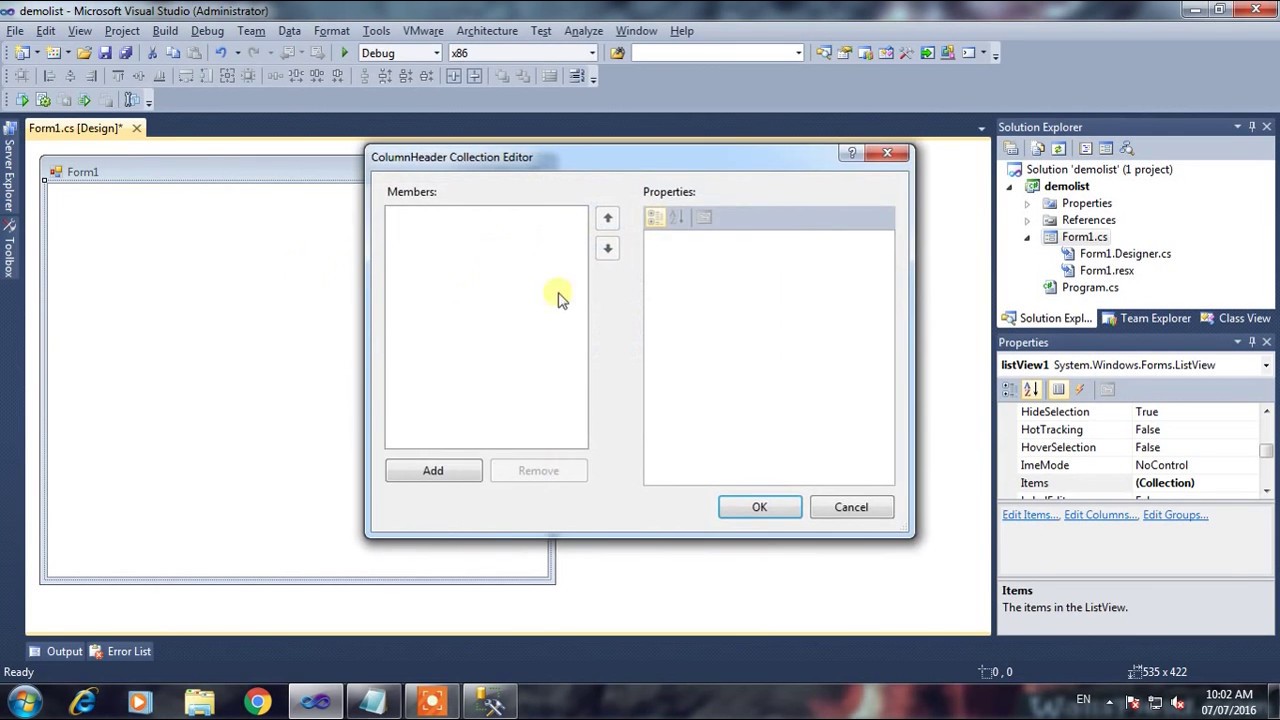Select Form1.Designer.cs in Solution Explorer
This screenshot has width=1280, height=720.
pos(1125,254)
